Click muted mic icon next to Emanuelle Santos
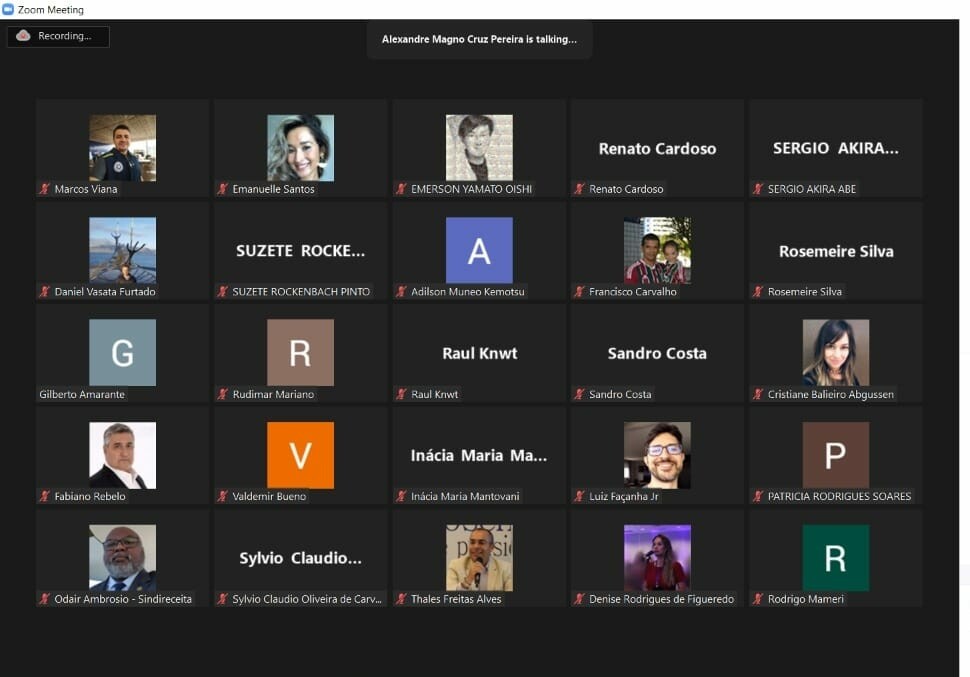 pos(223,189)
